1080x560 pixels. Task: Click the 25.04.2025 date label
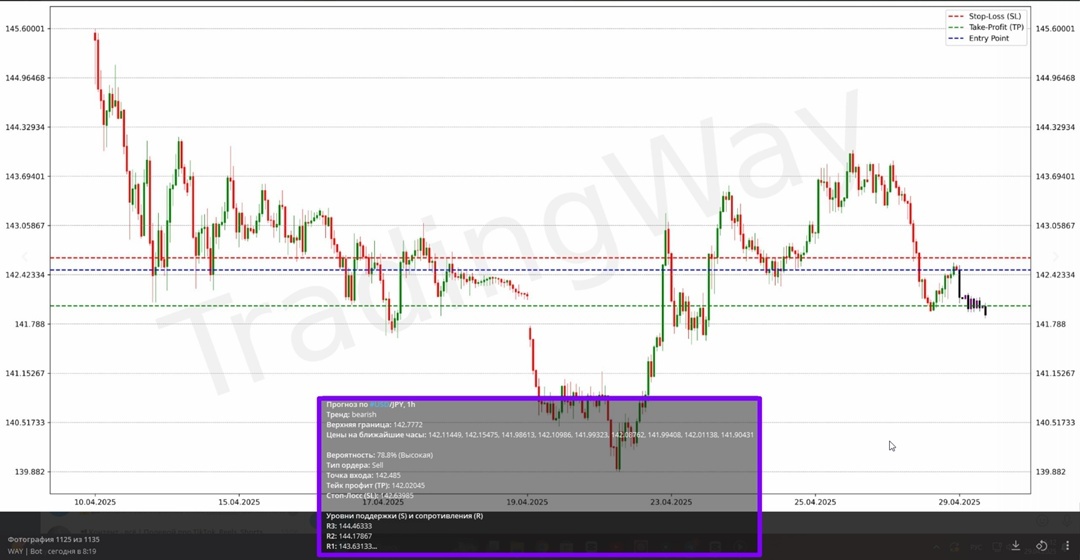815,502
